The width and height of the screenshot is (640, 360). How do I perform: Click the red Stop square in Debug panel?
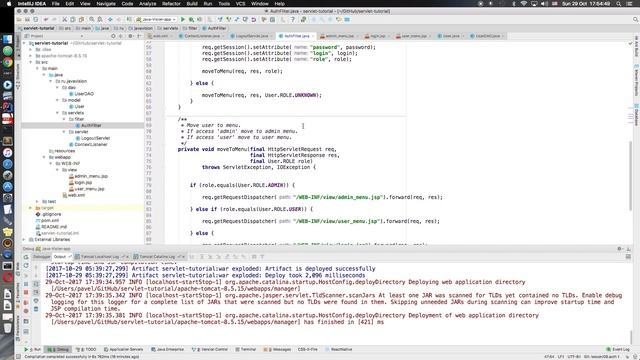pos(26,292)
